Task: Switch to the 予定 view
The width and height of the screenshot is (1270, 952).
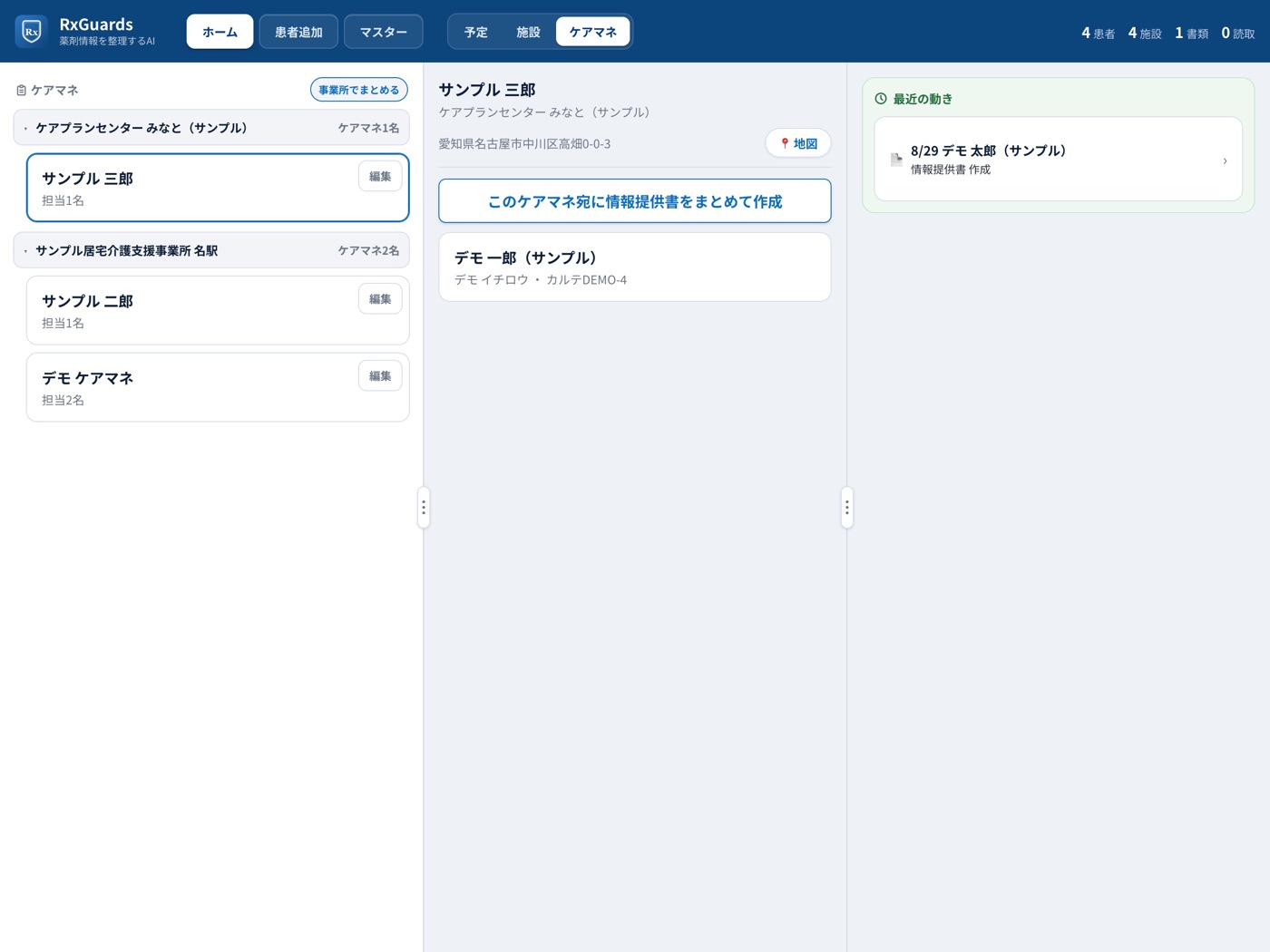Action: (476, 32)
